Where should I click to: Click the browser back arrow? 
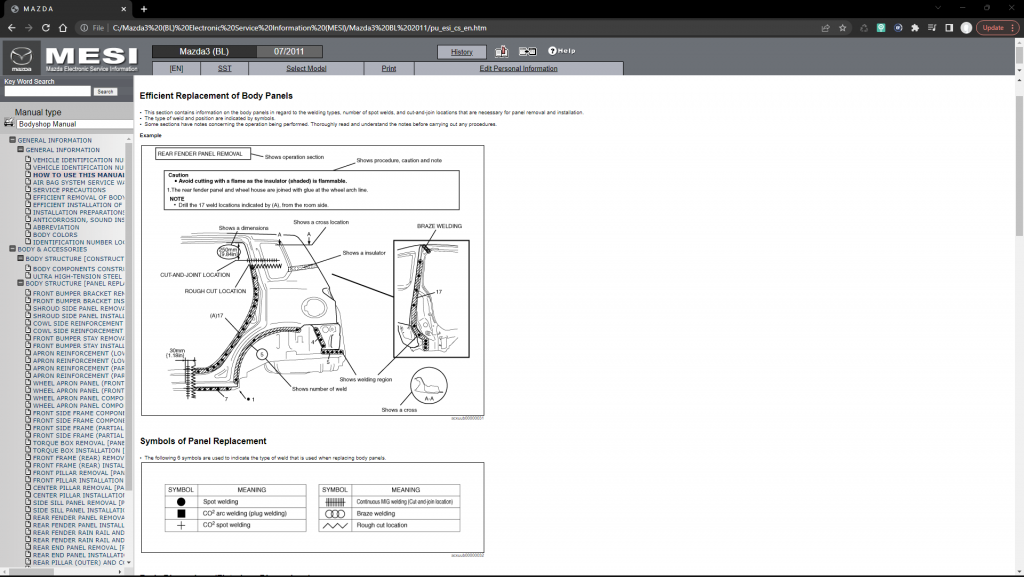[x=12, y=28]
